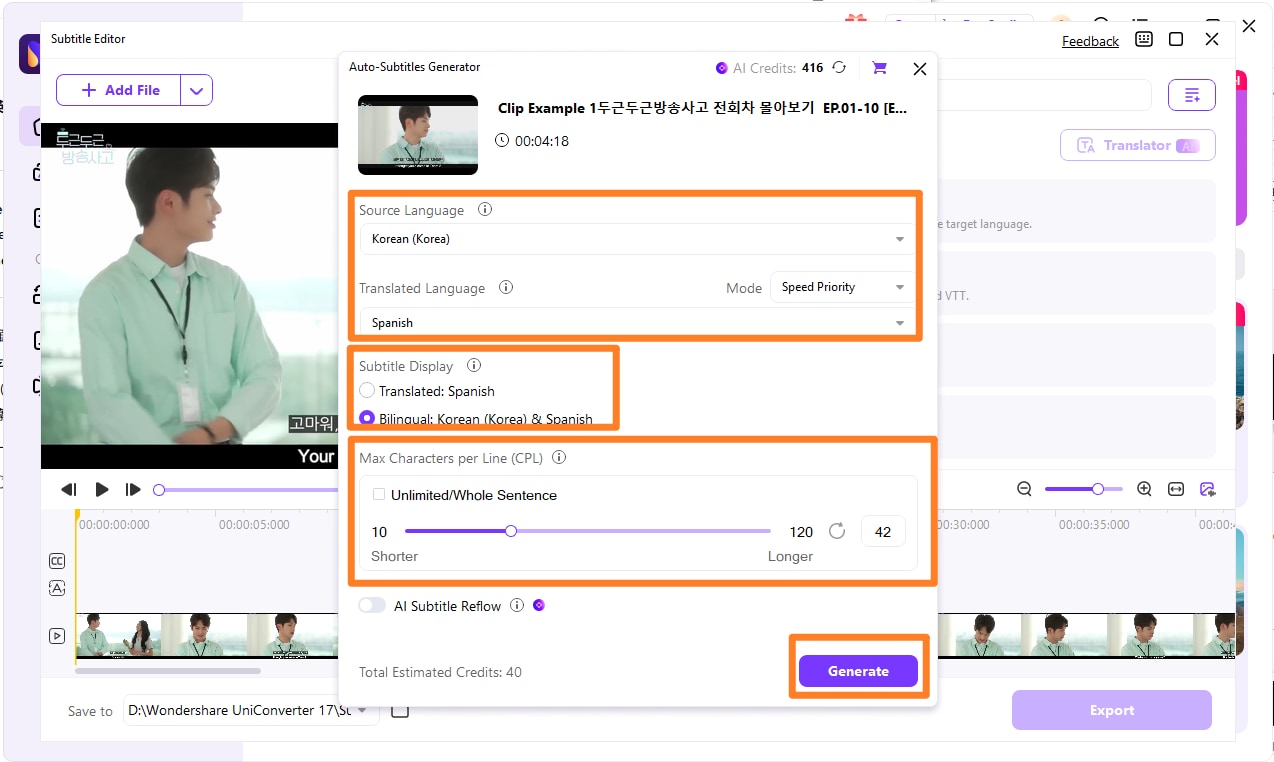The width and height of the screenshot is (1274, 762).
Task: Click Generate to create subtitles
Action: 858,671
